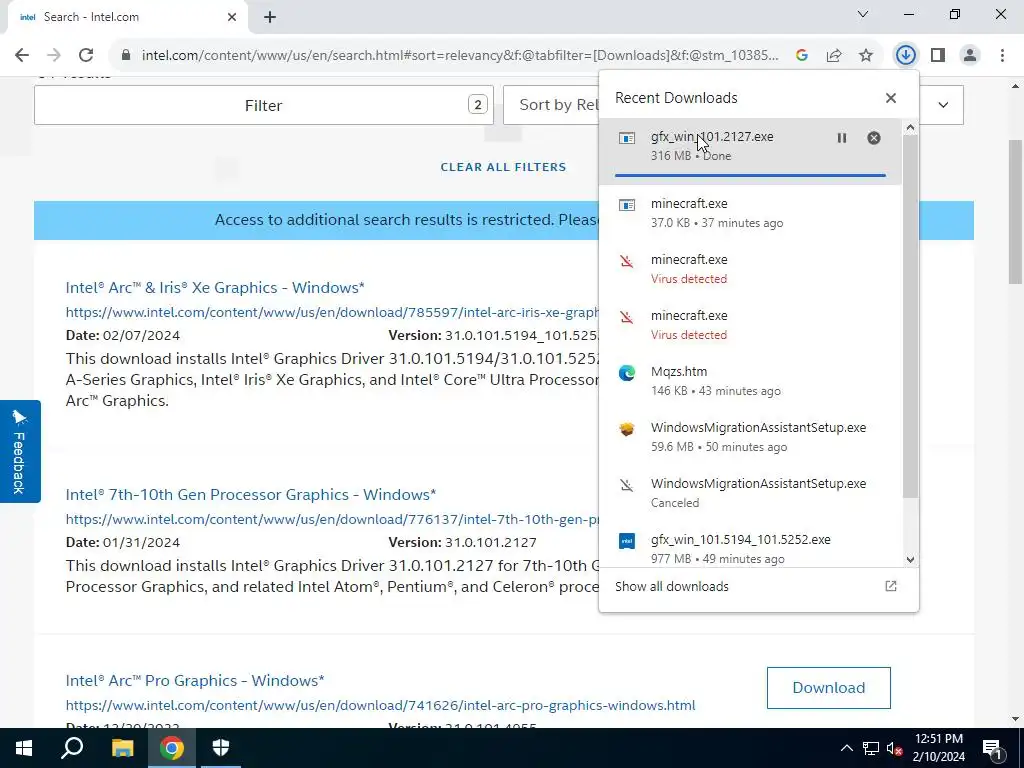Open the Chrome three-dot menu

1002,56
